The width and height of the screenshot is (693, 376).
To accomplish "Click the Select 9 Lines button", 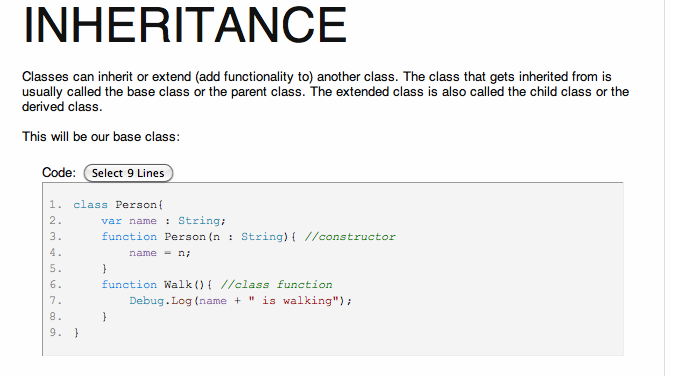I will tap(128, 173).
